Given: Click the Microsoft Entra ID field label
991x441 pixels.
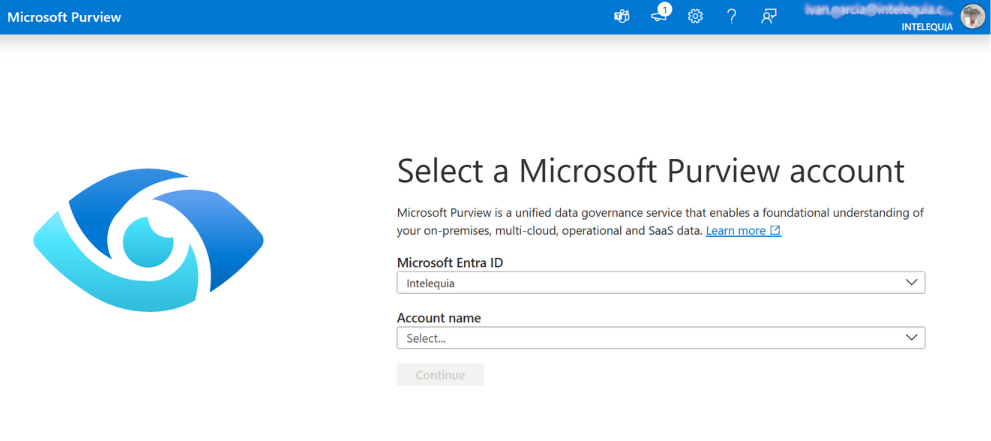Looking at the screenshot, I should (450, 263).
